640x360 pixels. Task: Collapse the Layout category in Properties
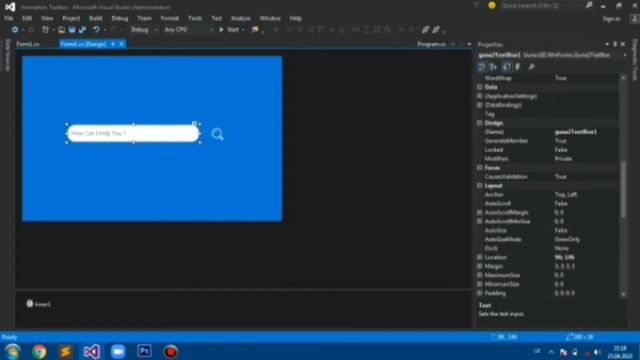[480, 186]
